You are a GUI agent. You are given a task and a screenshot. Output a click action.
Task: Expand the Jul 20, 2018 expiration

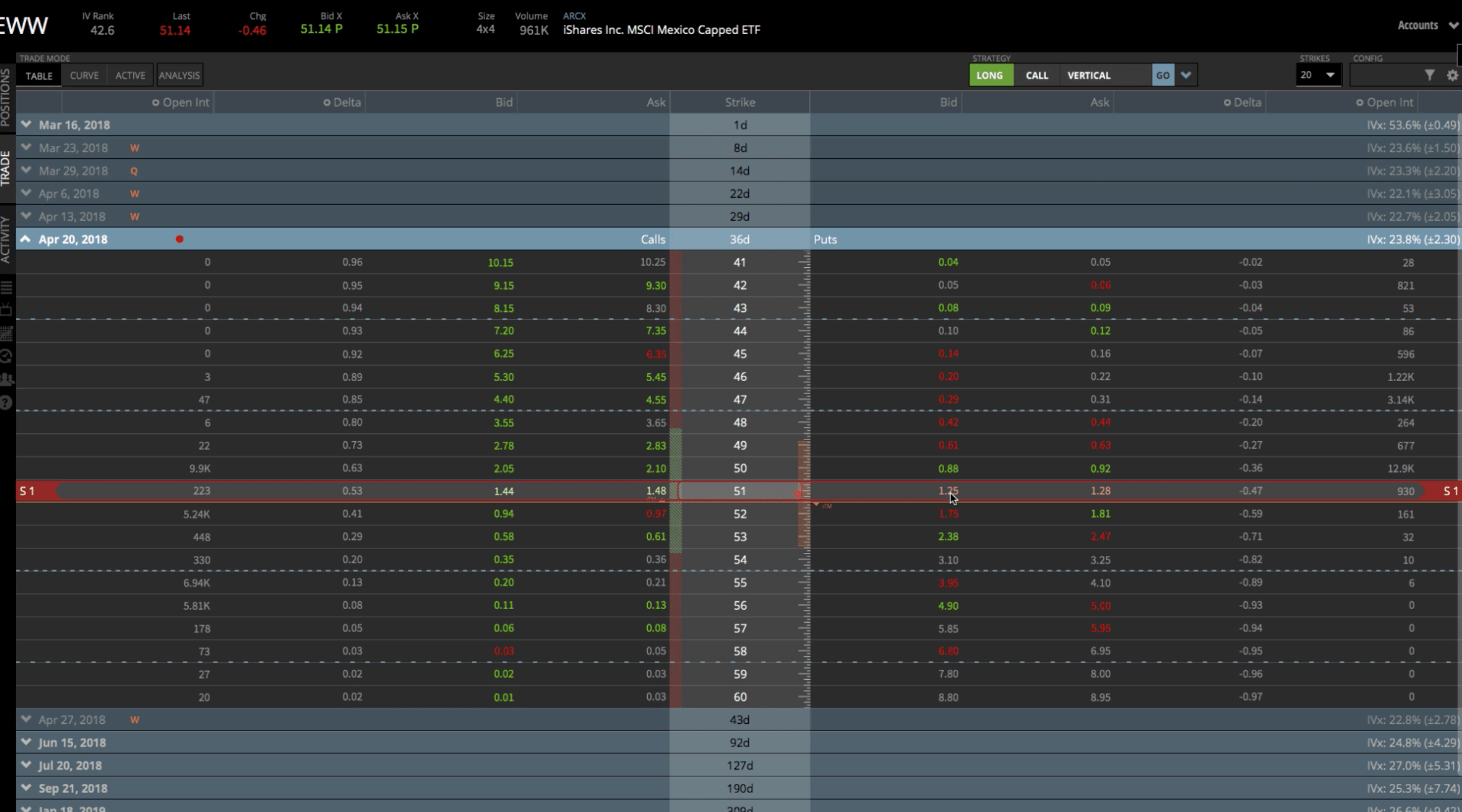(26, 764)
